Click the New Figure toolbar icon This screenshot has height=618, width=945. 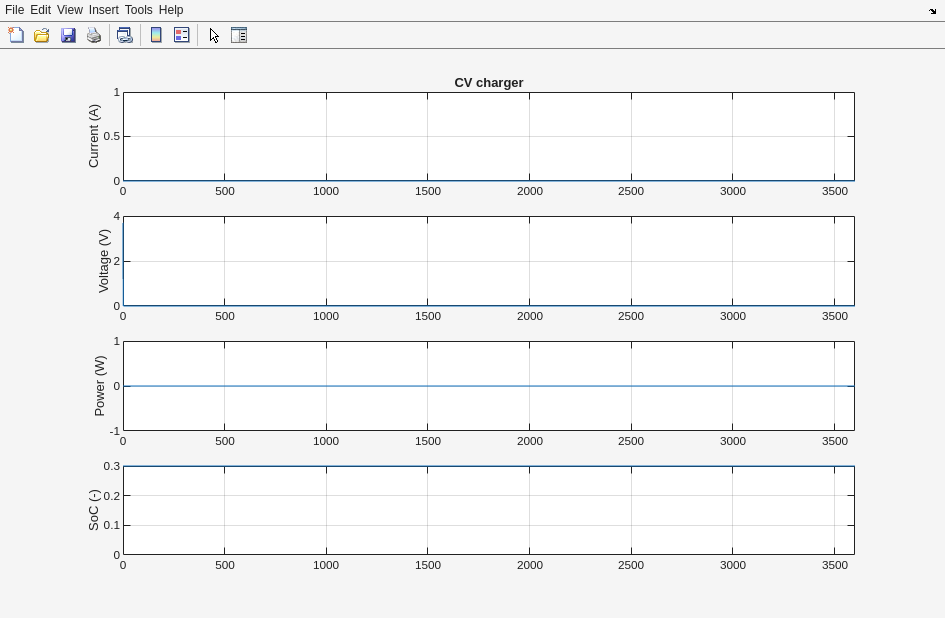point(16,35)
